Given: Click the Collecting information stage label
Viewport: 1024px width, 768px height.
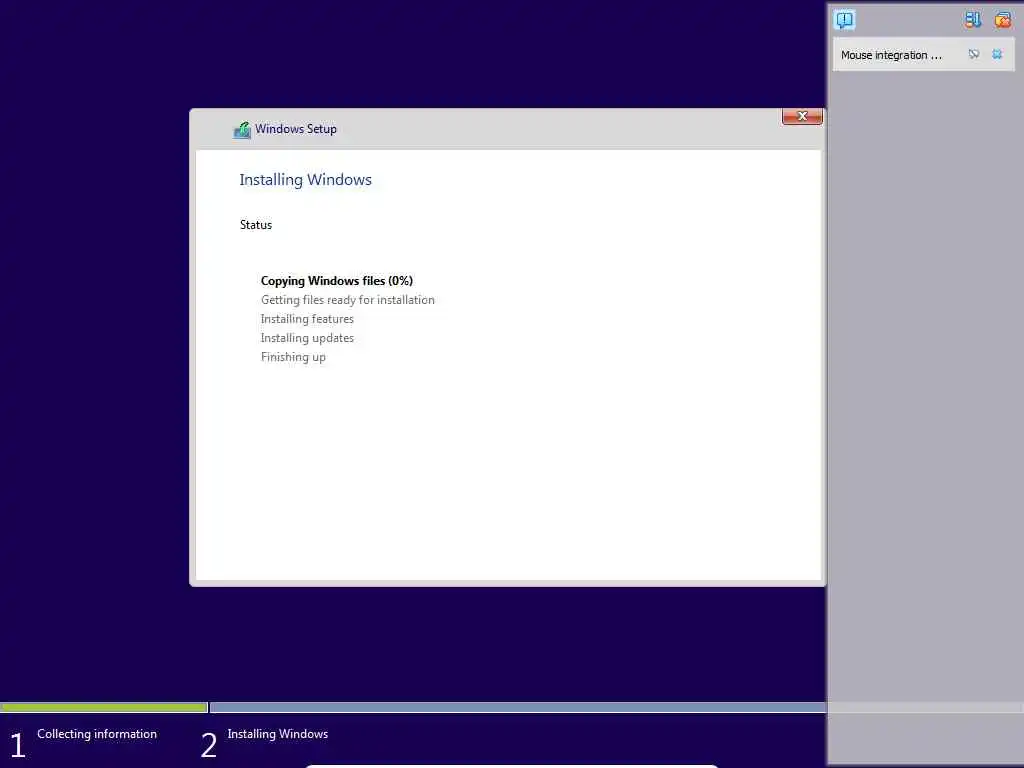Looking at the screenshot, I should coord(97,734).
